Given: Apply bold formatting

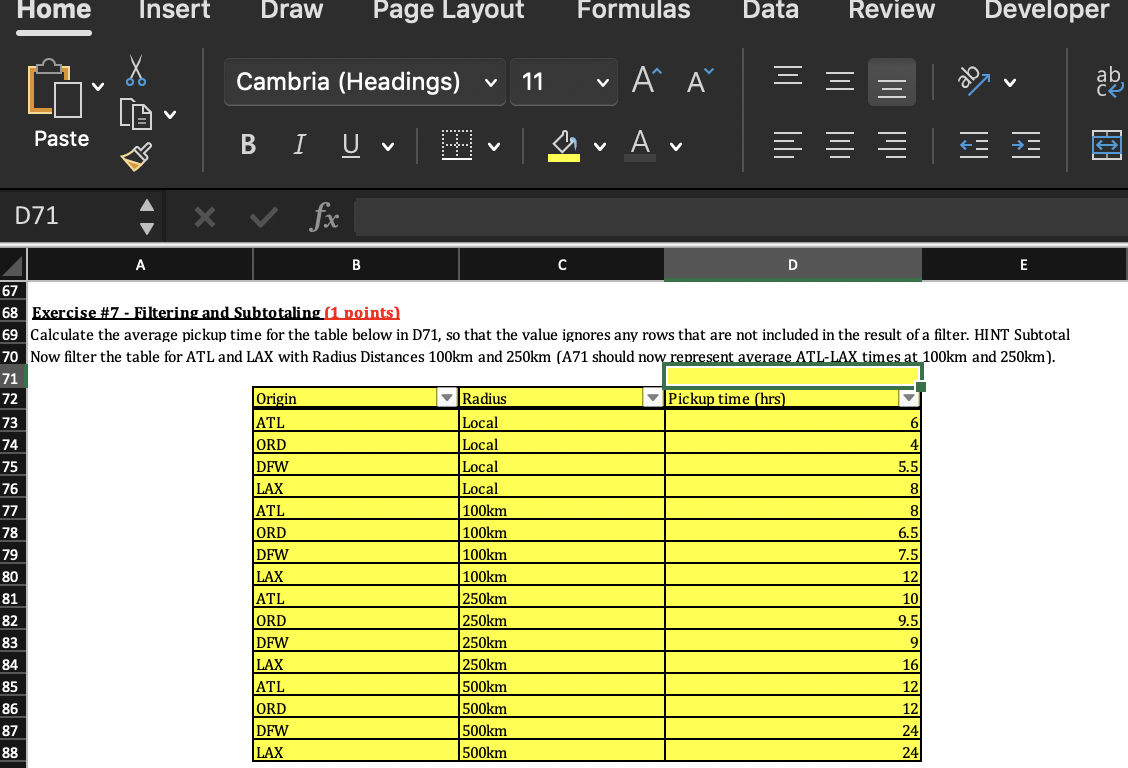Looking at the screenshot, I should click(247, 144).
